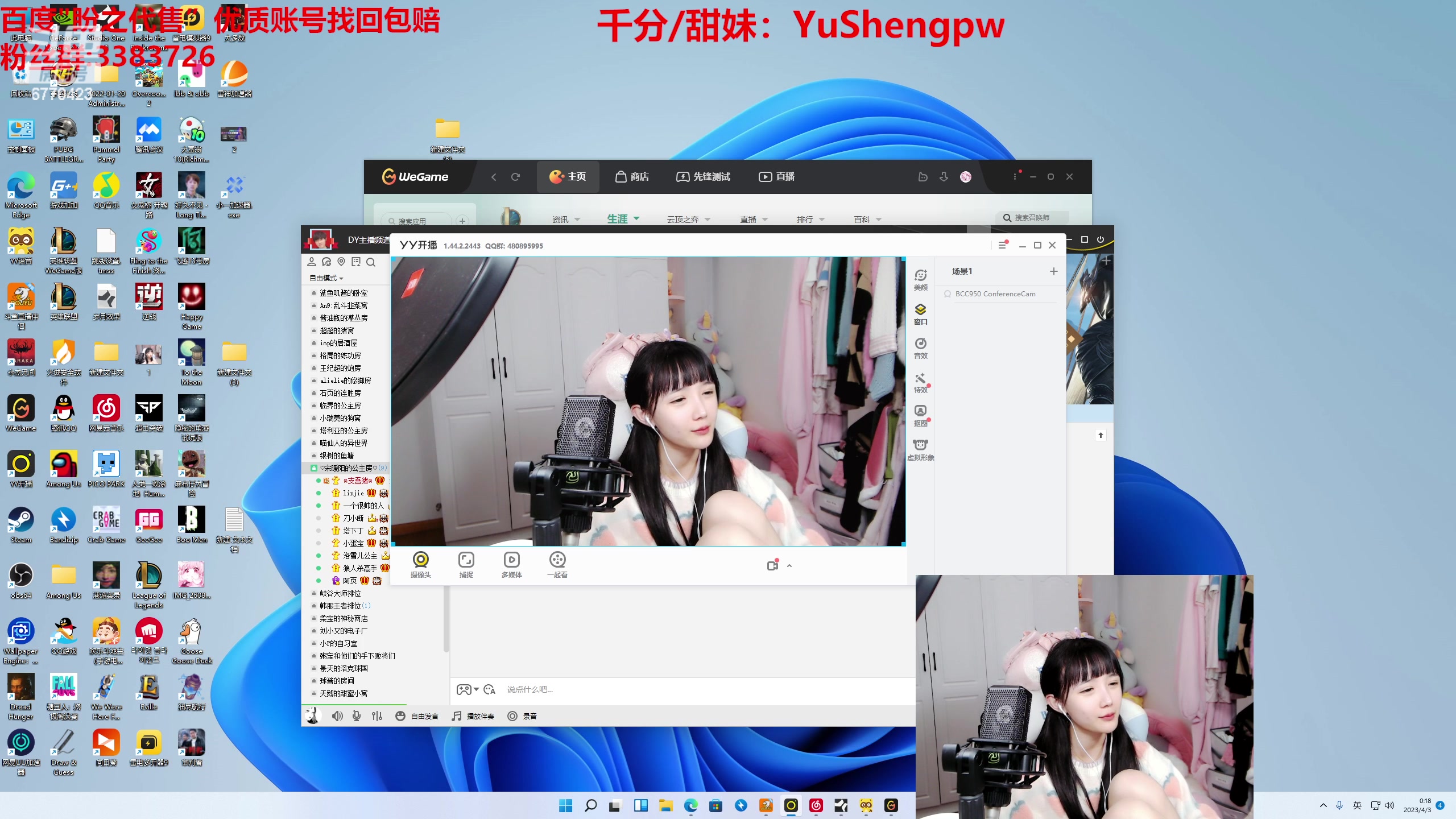The width and height of the screenshot is (1456, 819).
Task: Add a new scene with the plus button
Action: pos(1053,271)
